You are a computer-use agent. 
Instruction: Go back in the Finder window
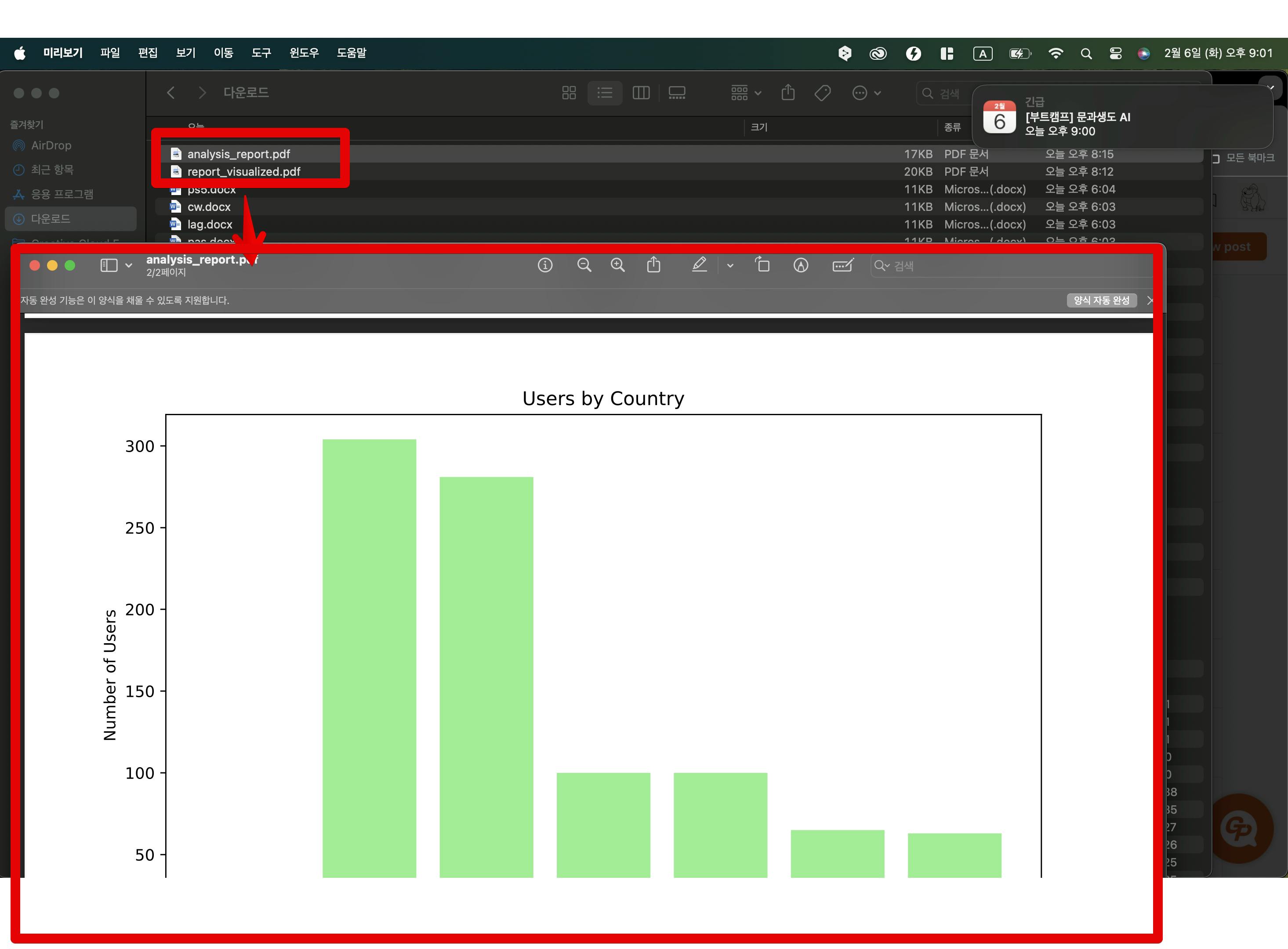pos(171,93)
